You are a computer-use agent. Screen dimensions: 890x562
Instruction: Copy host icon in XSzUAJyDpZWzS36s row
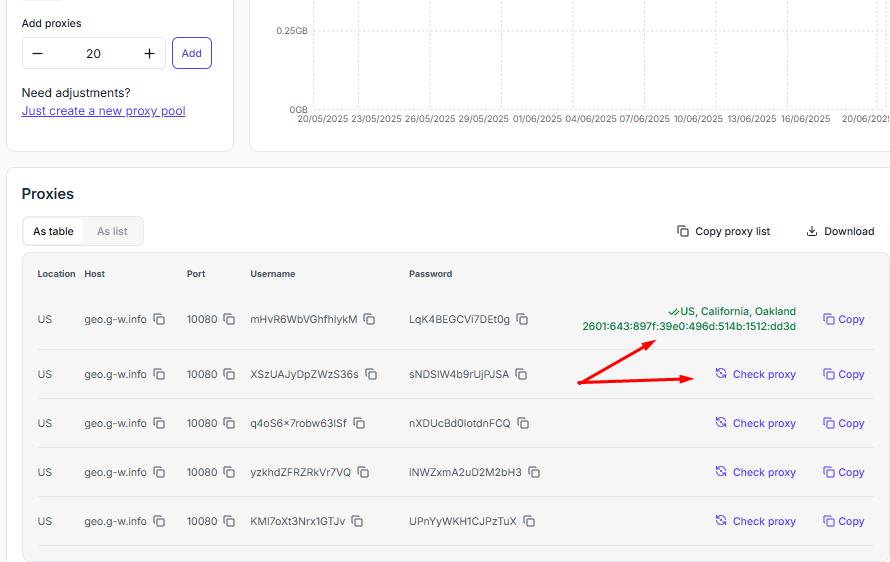[159, 374]
